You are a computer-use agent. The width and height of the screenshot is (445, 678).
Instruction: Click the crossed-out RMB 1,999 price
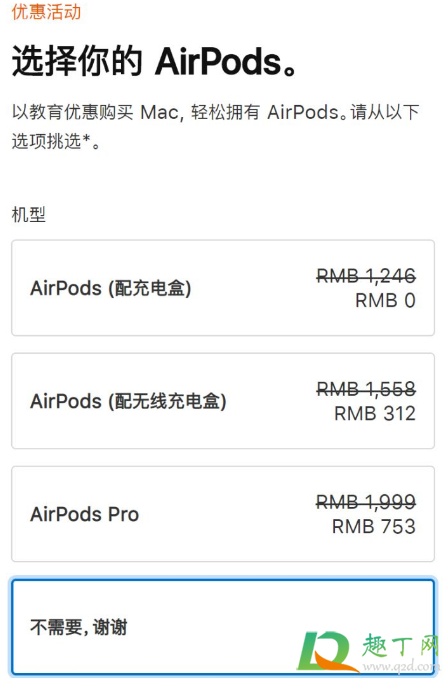click(366, 502)
